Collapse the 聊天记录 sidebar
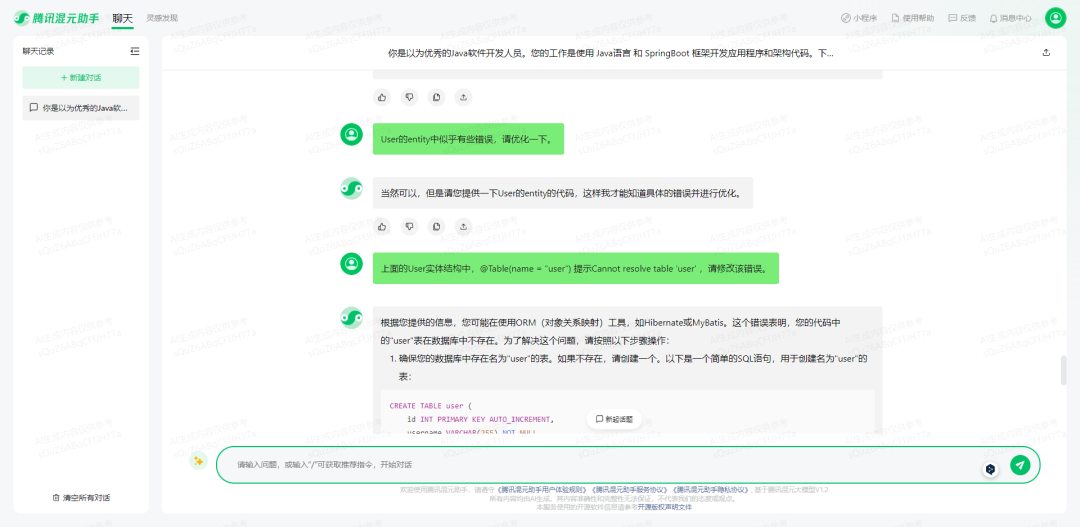The height and width of the screenshot is (527, 1080). (x=134, y=51)
